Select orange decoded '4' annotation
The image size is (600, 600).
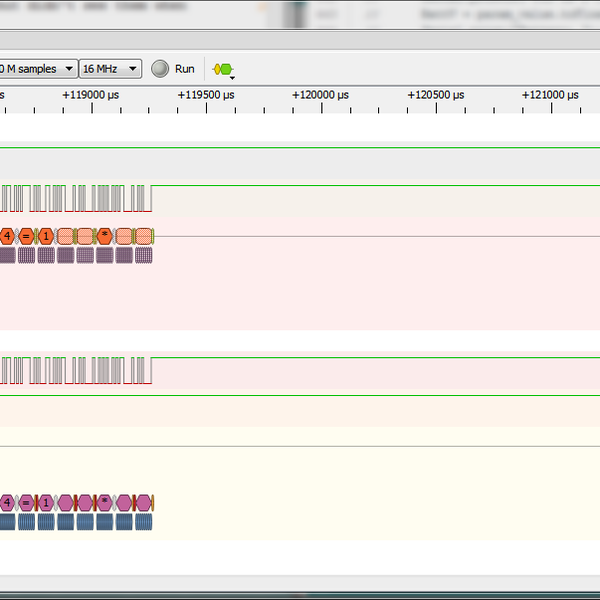tap(7, 237)
